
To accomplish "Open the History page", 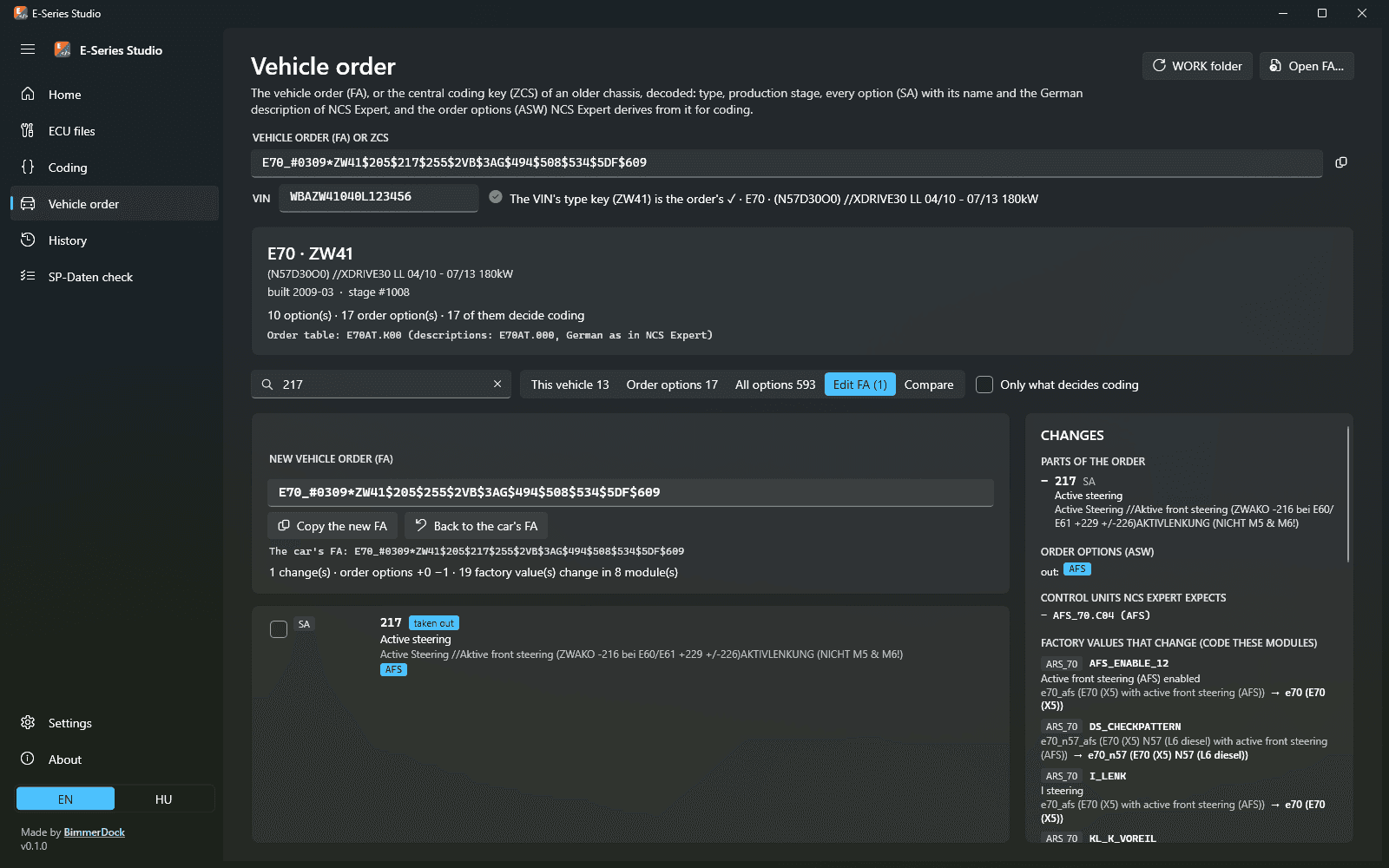I will coord(115,240).
